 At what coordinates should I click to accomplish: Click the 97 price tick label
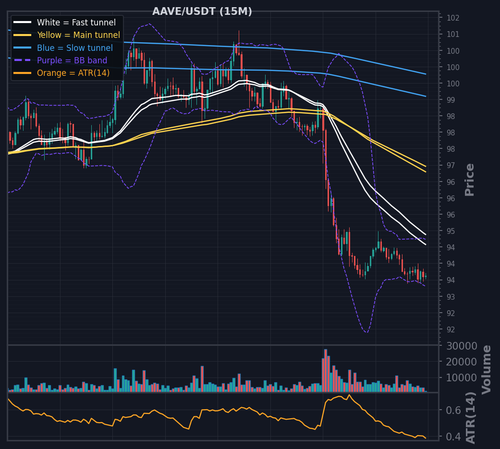point(451,165)
